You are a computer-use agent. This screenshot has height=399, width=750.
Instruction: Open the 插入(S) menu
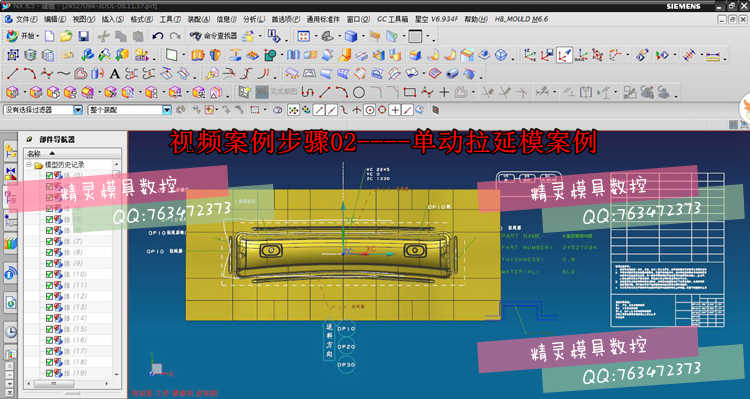tap(113, 20)
